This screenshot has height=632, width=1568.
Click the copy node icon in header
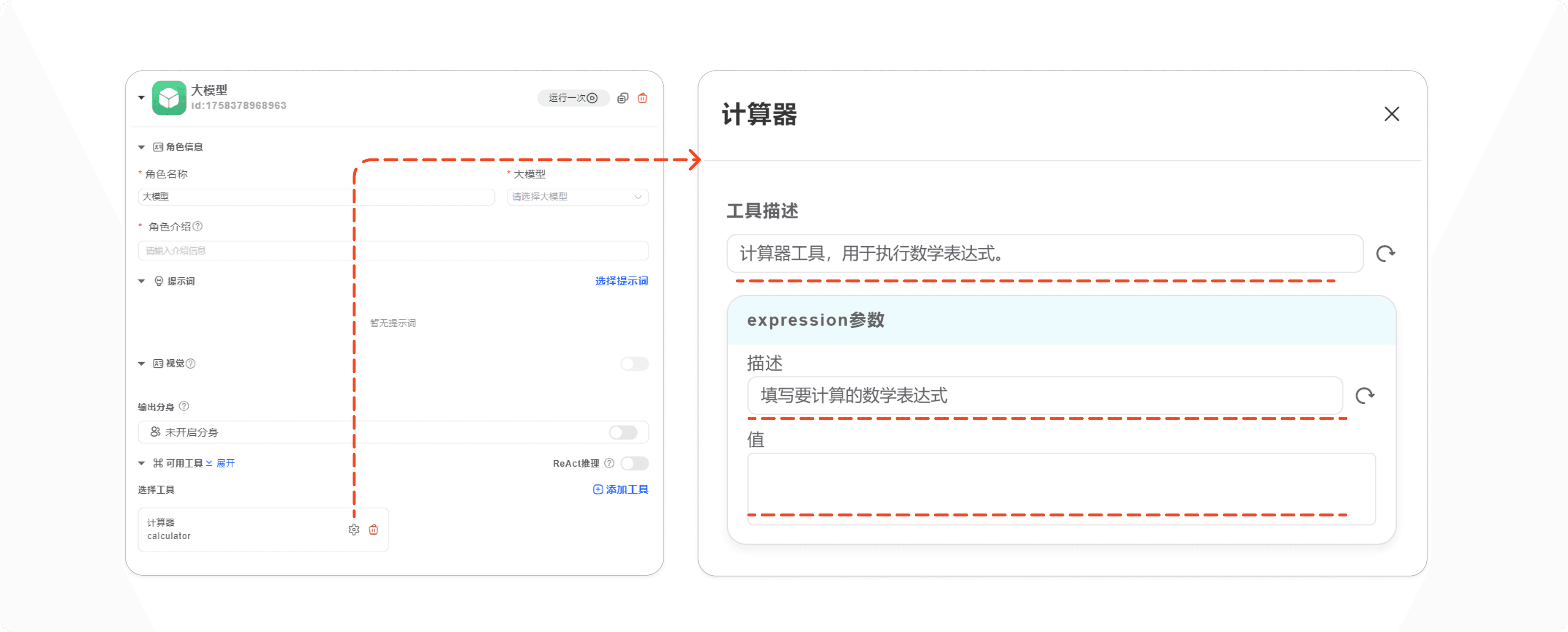[x=622, y=98]
